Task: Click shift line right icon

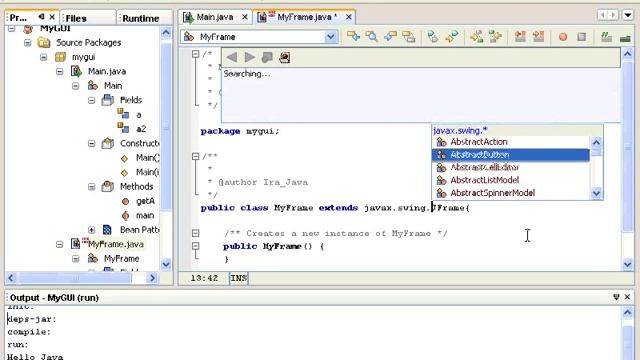Action: tap(539, 37)
